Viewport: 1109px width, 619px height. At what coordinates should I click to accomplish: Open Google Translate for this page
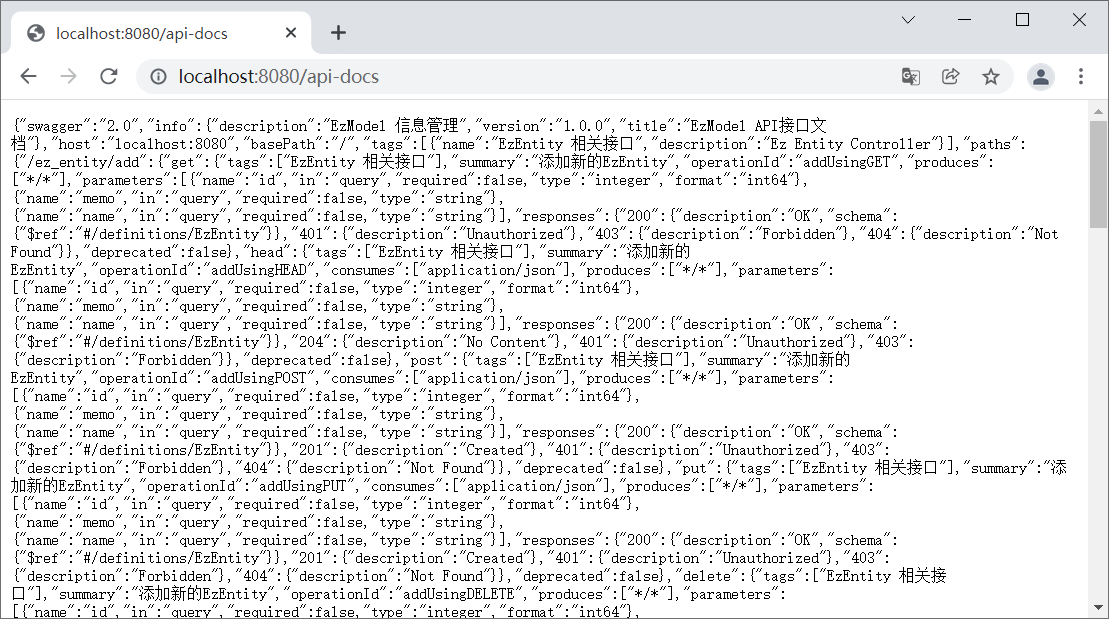coord(911,76)
